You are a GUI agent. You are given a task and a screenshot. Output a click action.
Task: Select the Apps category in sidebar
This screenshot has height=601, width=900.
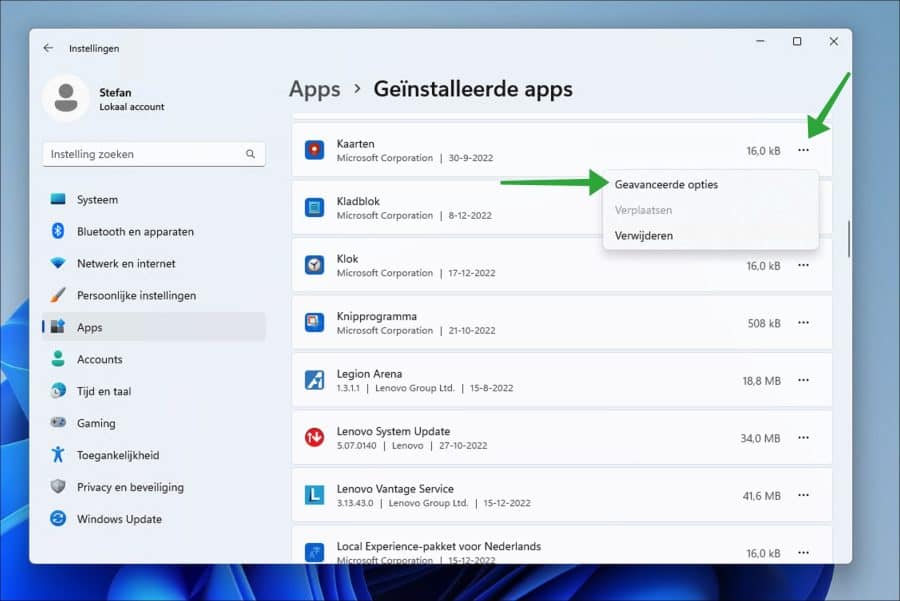tap(154, 327)
